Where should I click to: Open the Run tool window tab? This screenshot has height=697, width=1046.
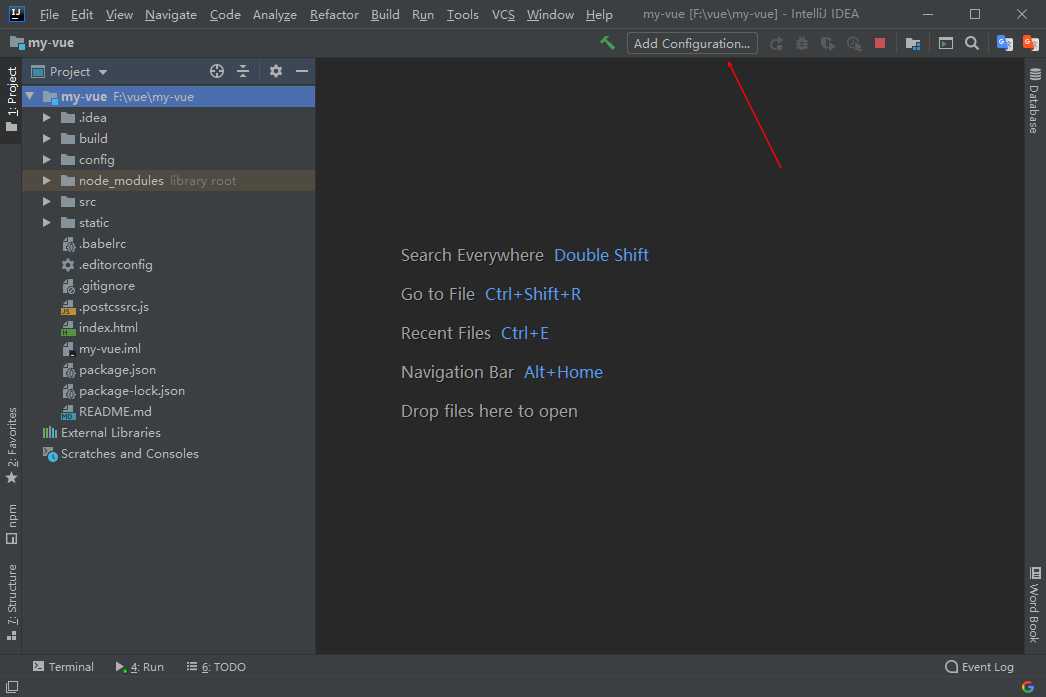[x=139, y=666]
